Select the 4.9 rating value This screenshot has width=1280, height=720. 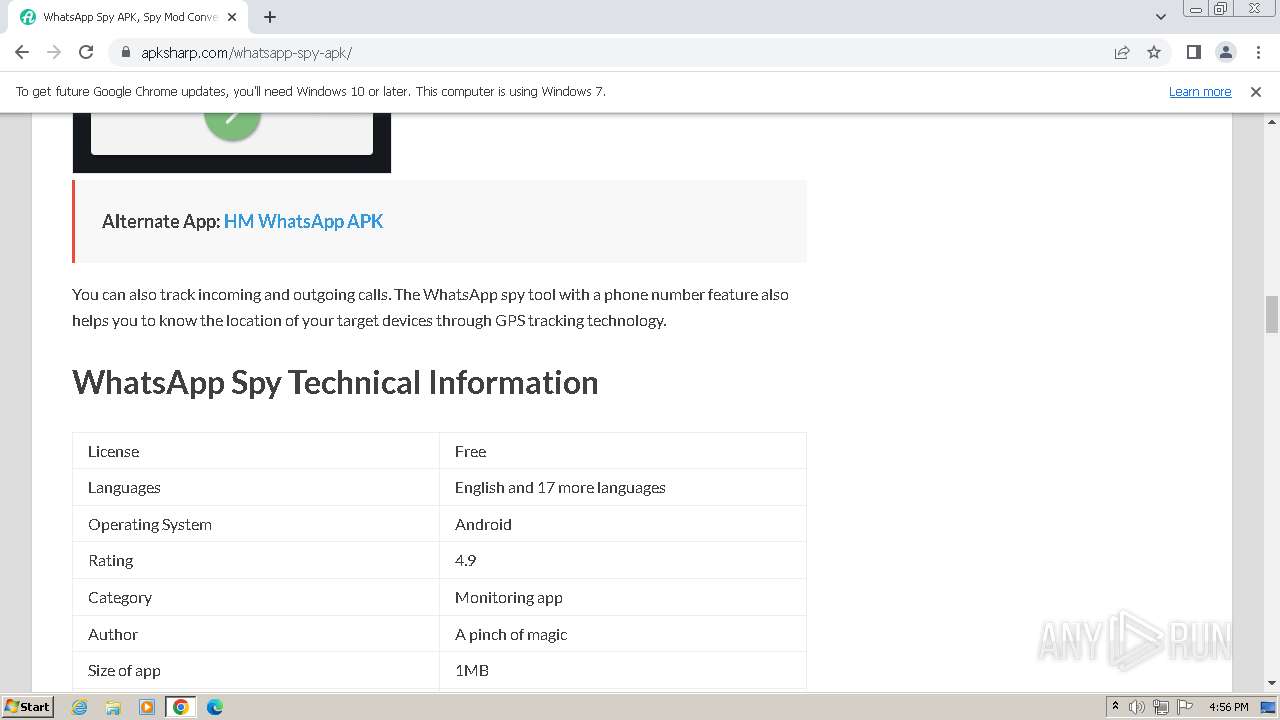coord(623,560)
